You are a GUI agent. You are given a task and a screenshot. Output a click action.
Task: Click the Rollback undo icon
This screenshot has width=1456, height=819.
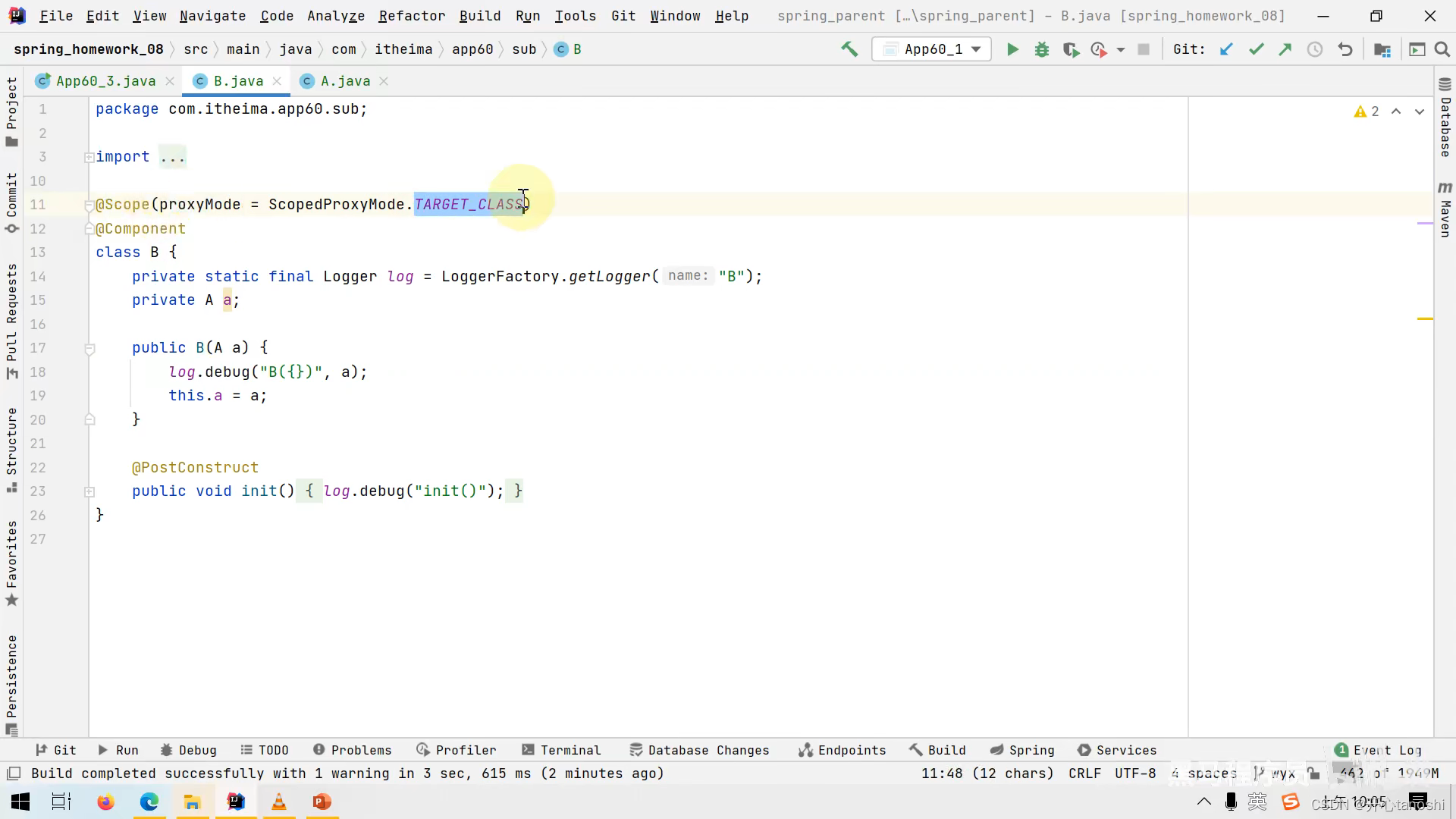(x=1345, y=49)
